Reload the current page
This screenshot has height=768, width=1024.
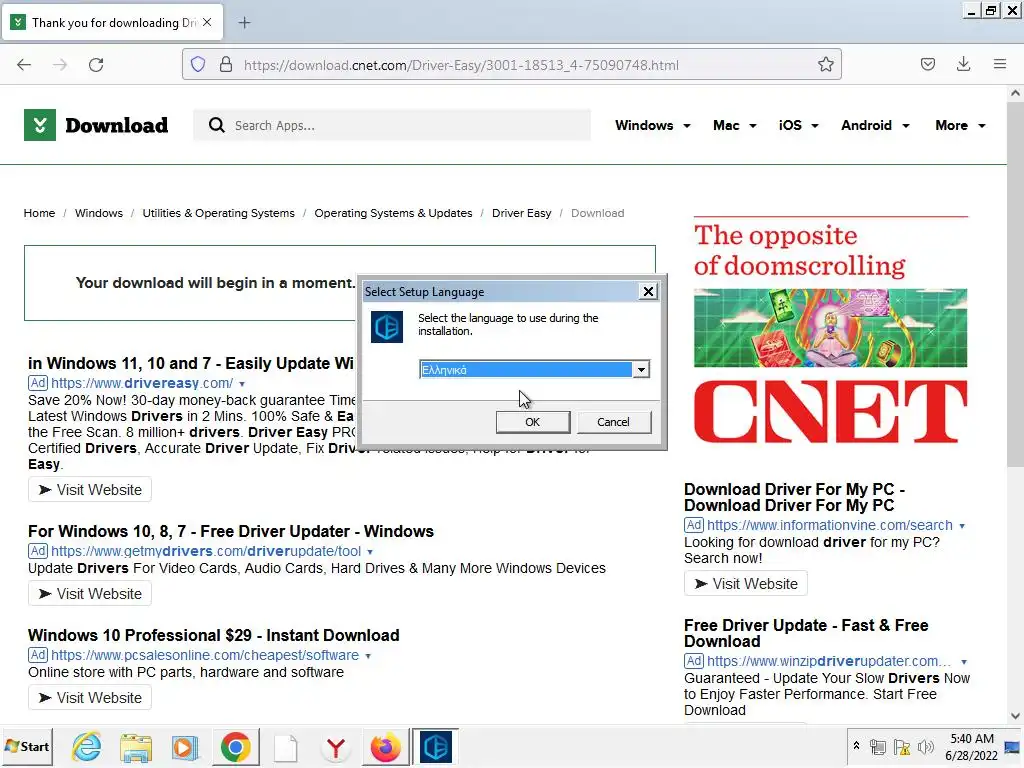click(96, 65)
